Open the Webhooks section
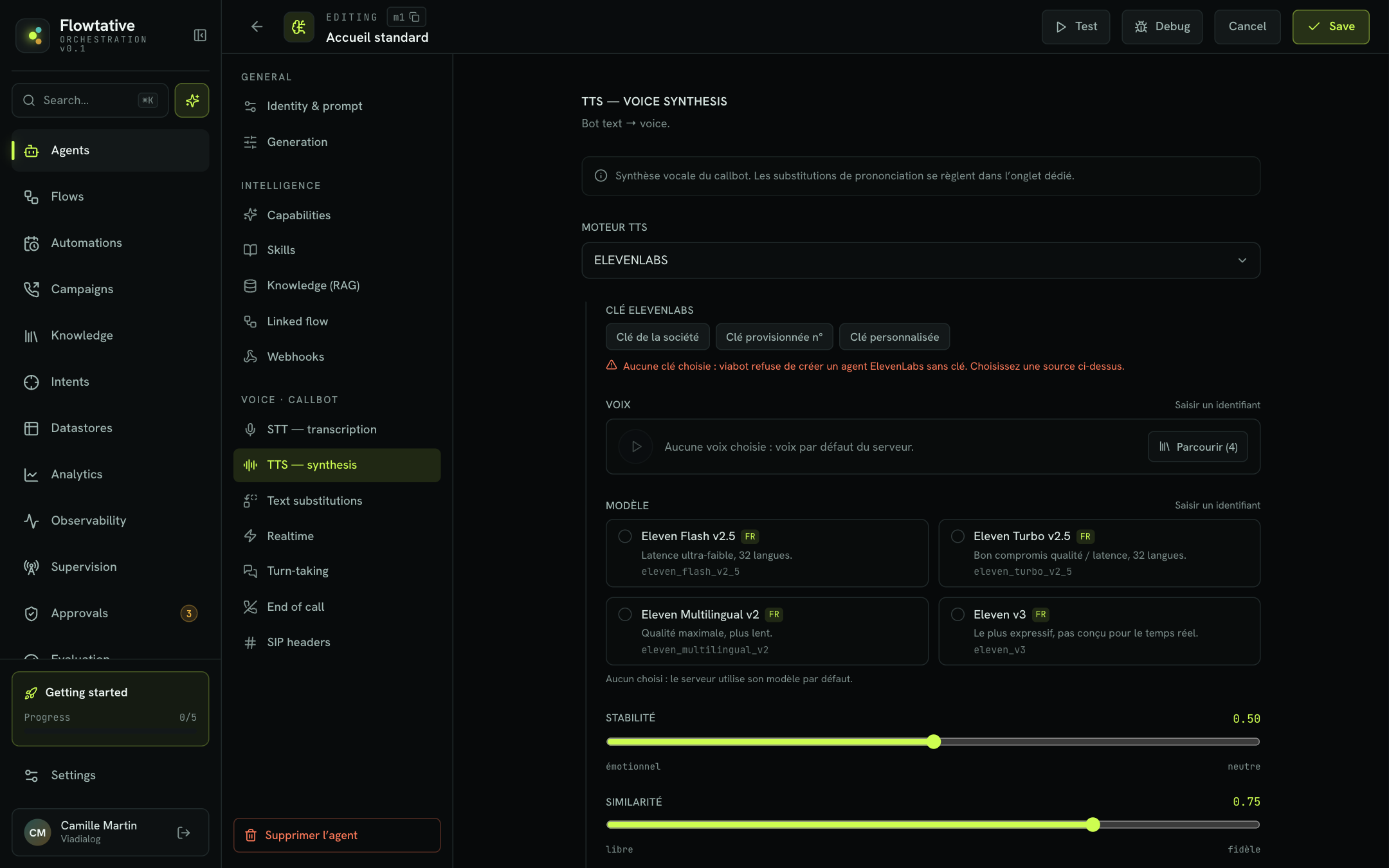 click(x=337, y=357)
